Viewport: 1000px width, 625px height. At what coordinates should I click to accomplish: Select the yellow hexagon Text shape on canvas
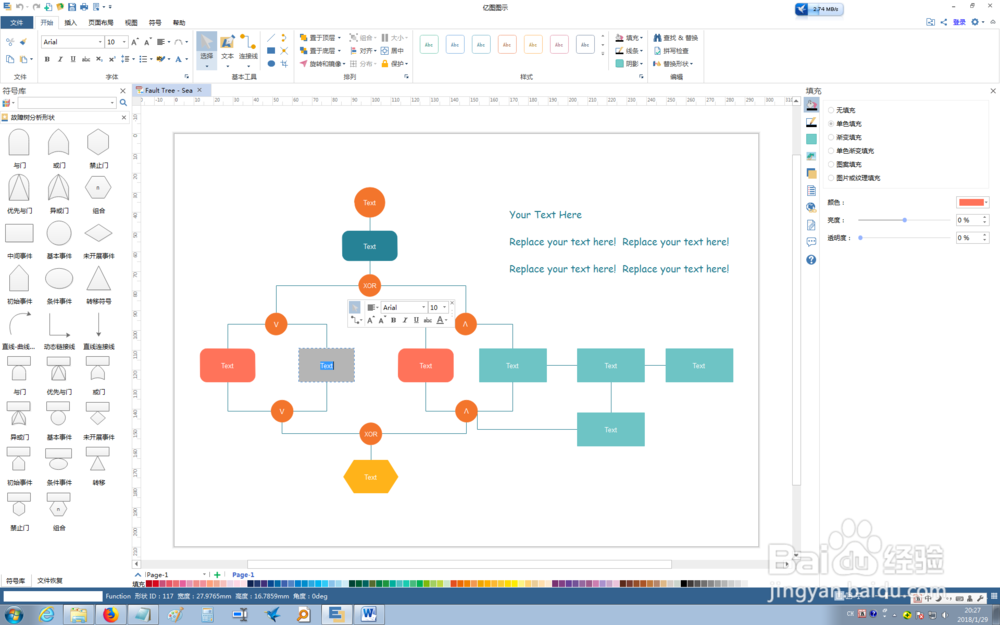[x=371, y=477]
